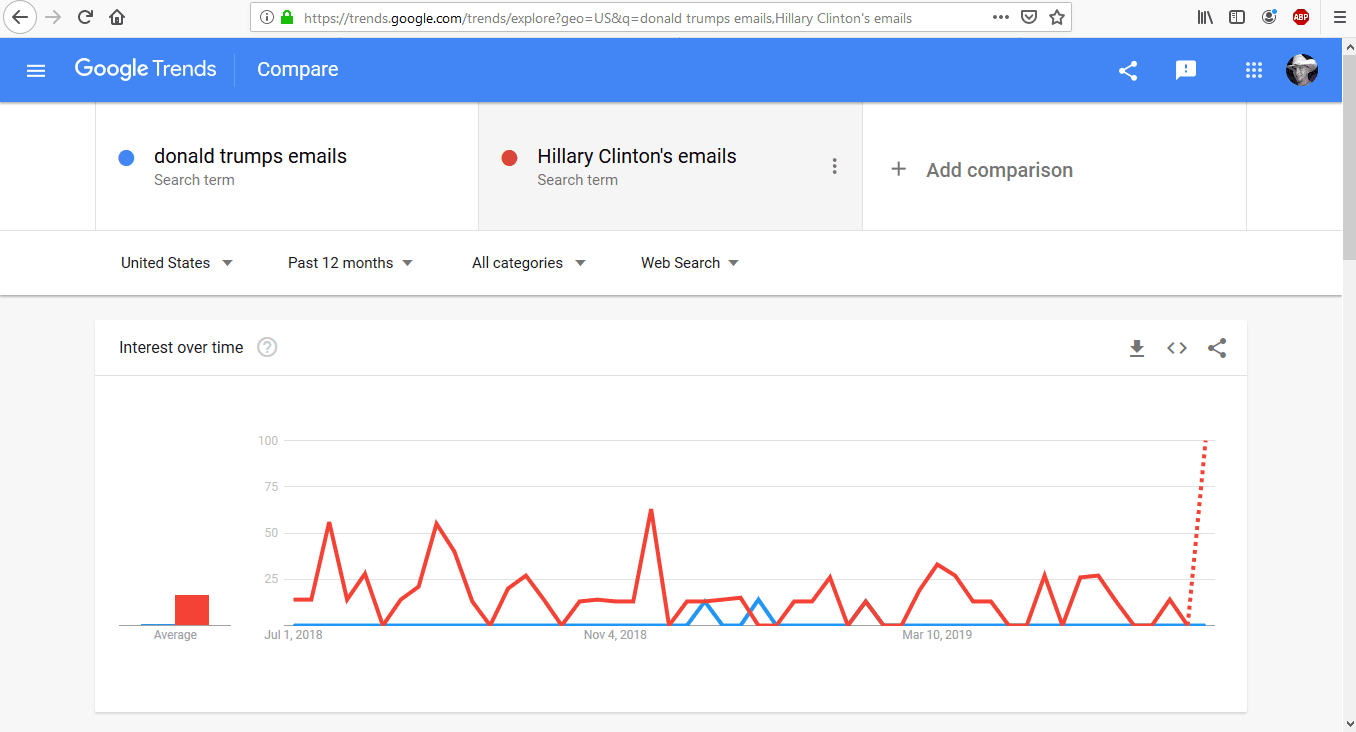Click the embed code icon
Viewport: 1356px width, 732px height.
click(x=1177, y=348)
